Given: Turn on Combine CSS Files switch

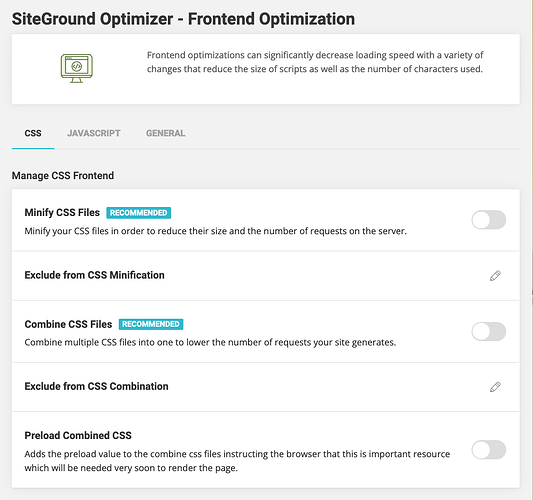Looking at the screenshot, I should [x=488, y=331].
